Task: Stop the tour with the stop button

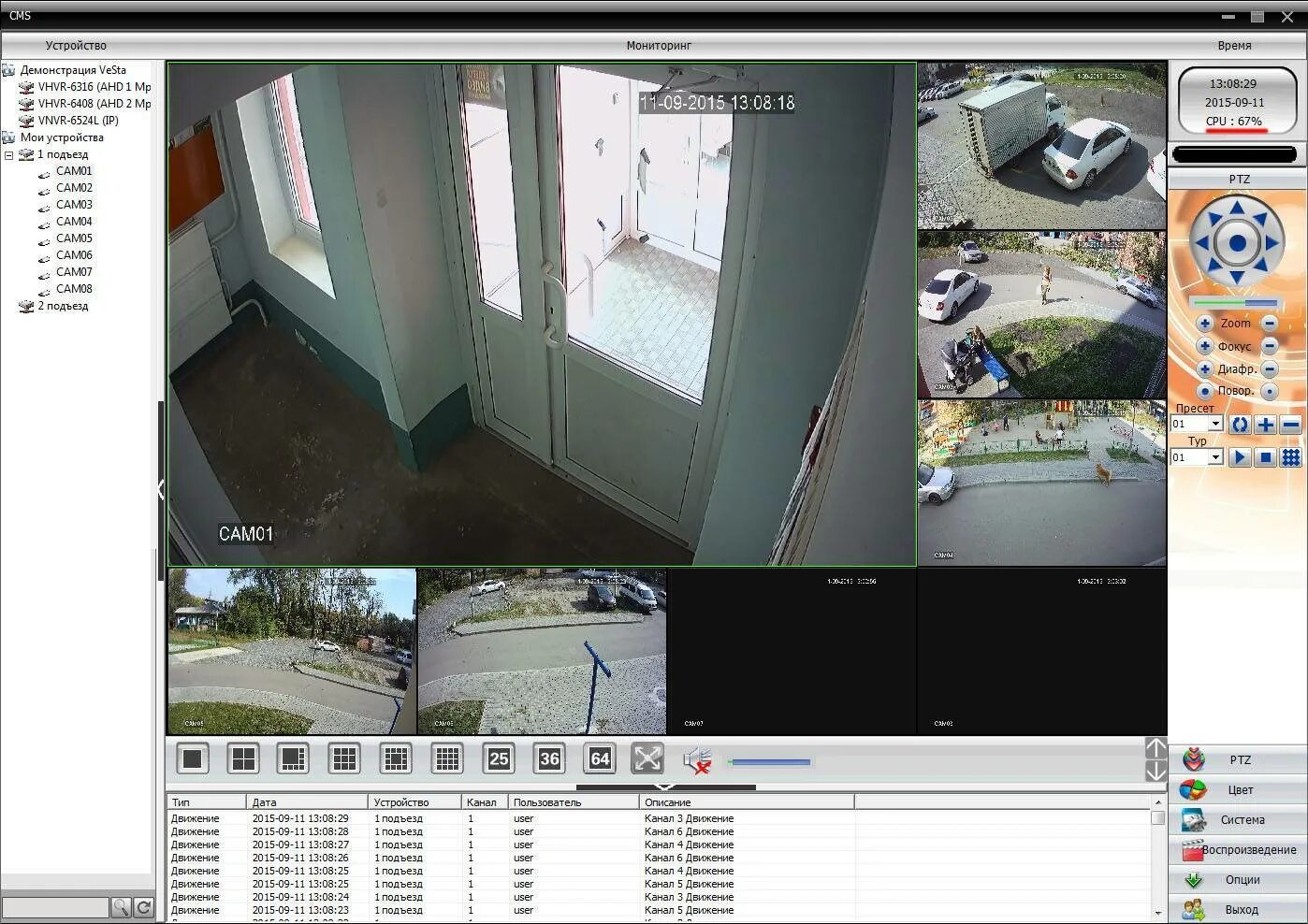Action: pos(1265,457)
